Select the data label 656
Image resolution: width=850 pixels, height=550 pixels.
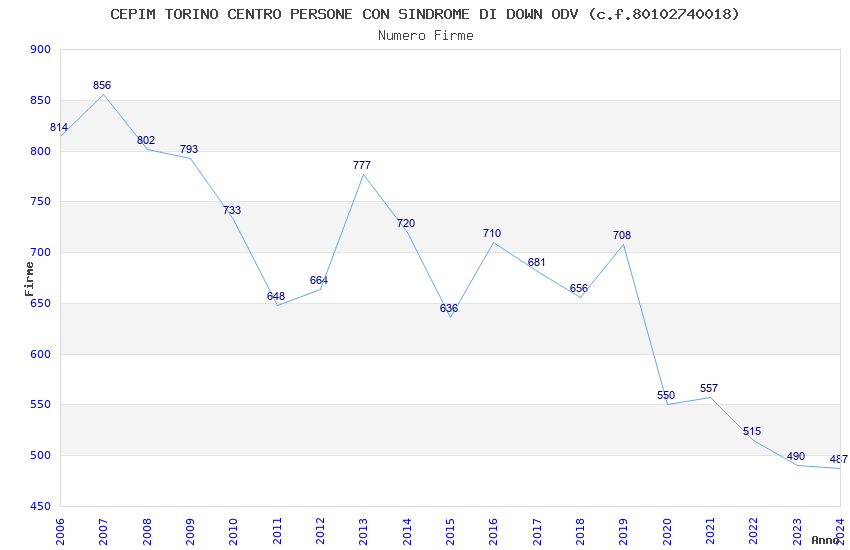click(579, 288)
